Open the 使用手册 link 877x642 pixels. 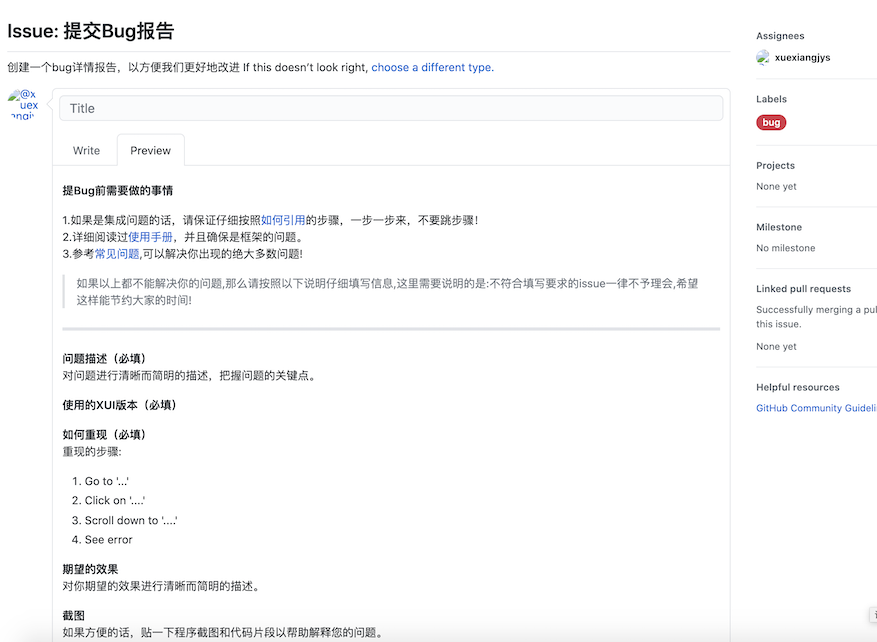[150, 237]
